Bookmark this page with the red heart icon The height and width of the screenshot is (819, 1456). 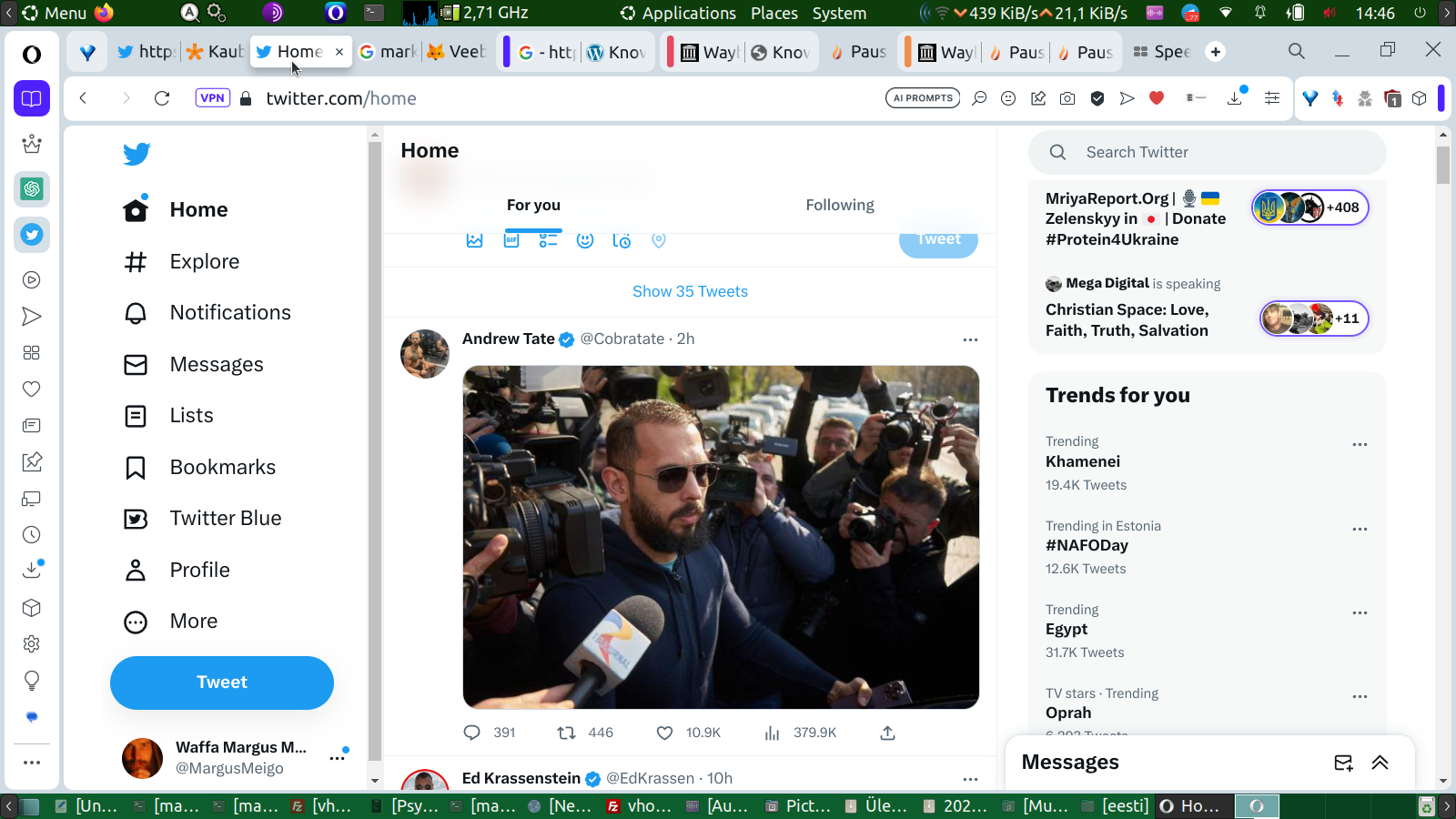point(1157,98)
